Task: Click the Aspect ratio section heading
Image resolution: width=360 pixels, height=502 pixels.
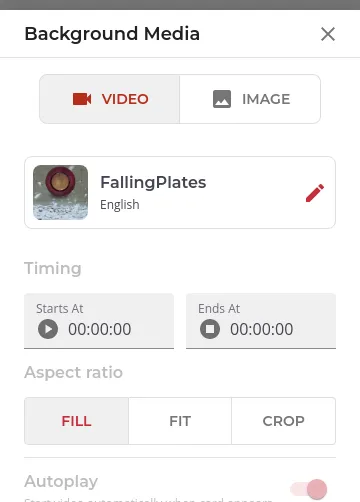Action: [x=74, y=372]
